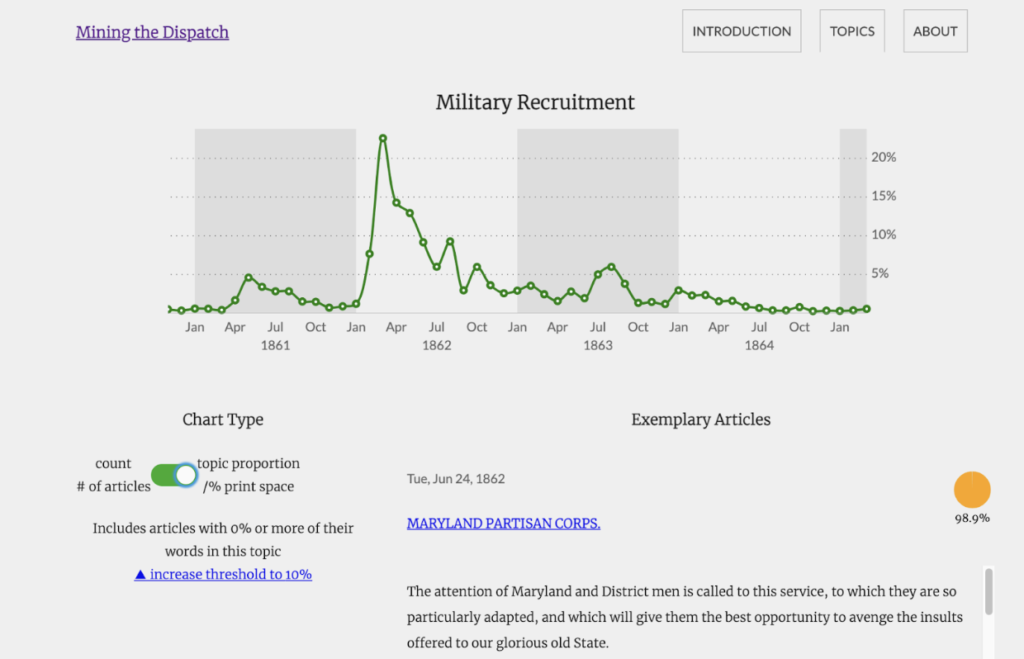
Task: Go to the About page
Action: point(935,31)
